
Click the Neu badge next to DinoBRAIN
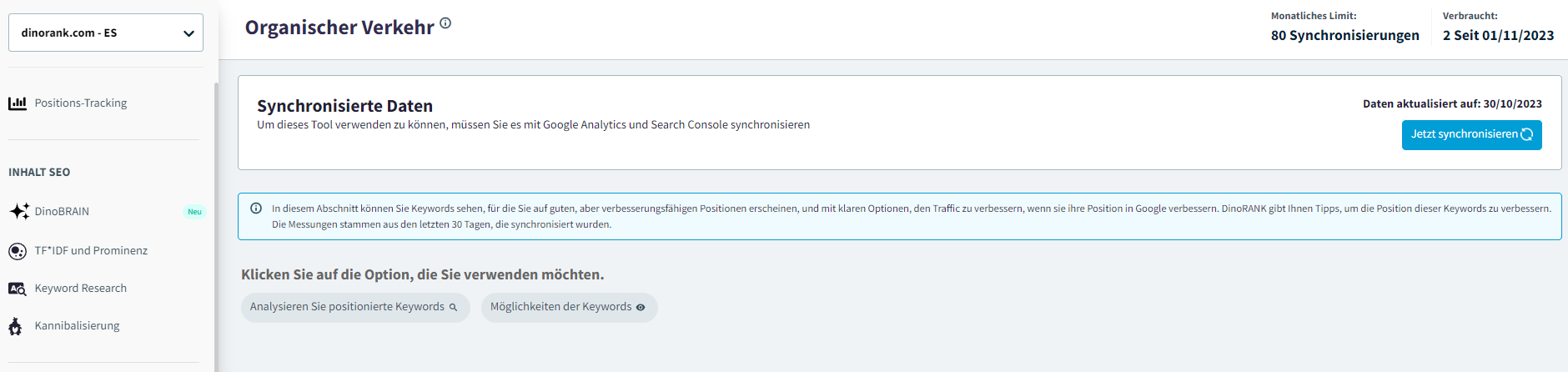pyautogui.click(x=194, y=212)
